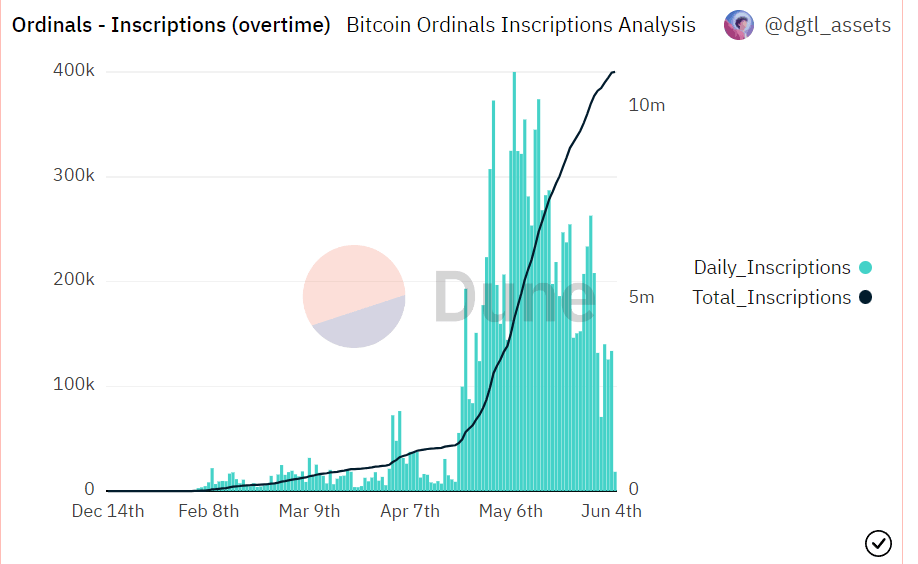
Task: Open the @dgtl_assets author link
Action: click(x=827, y=25)
